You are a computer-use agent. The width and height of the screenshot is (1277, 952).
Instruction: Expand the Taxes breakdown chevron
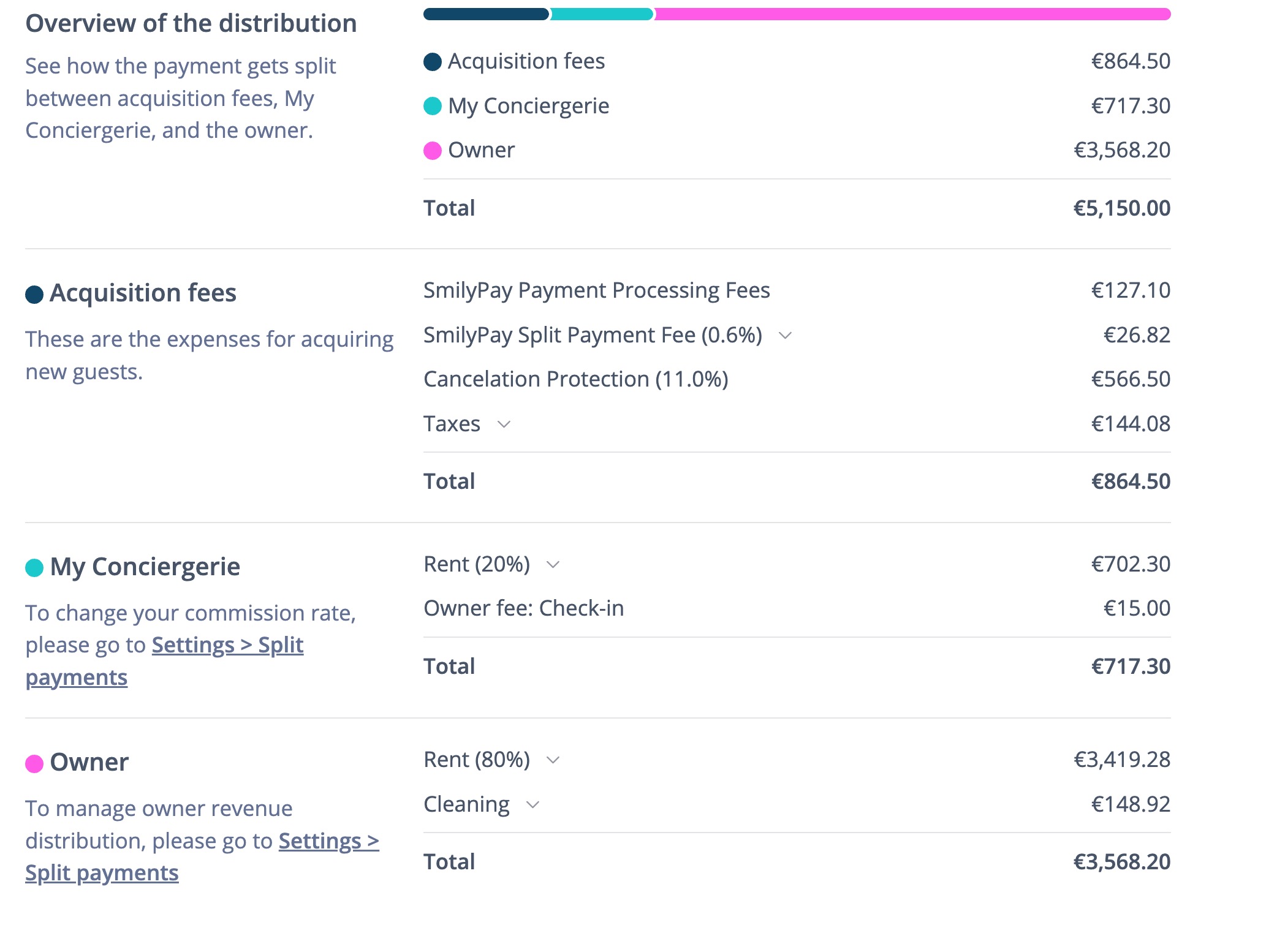tap(504, 425)
